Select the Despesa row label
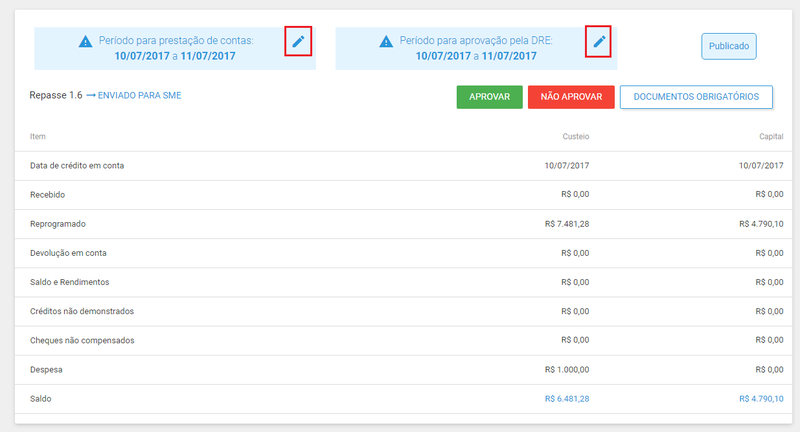The height and width of the screenshot is (432, 800). click(46, 370)
